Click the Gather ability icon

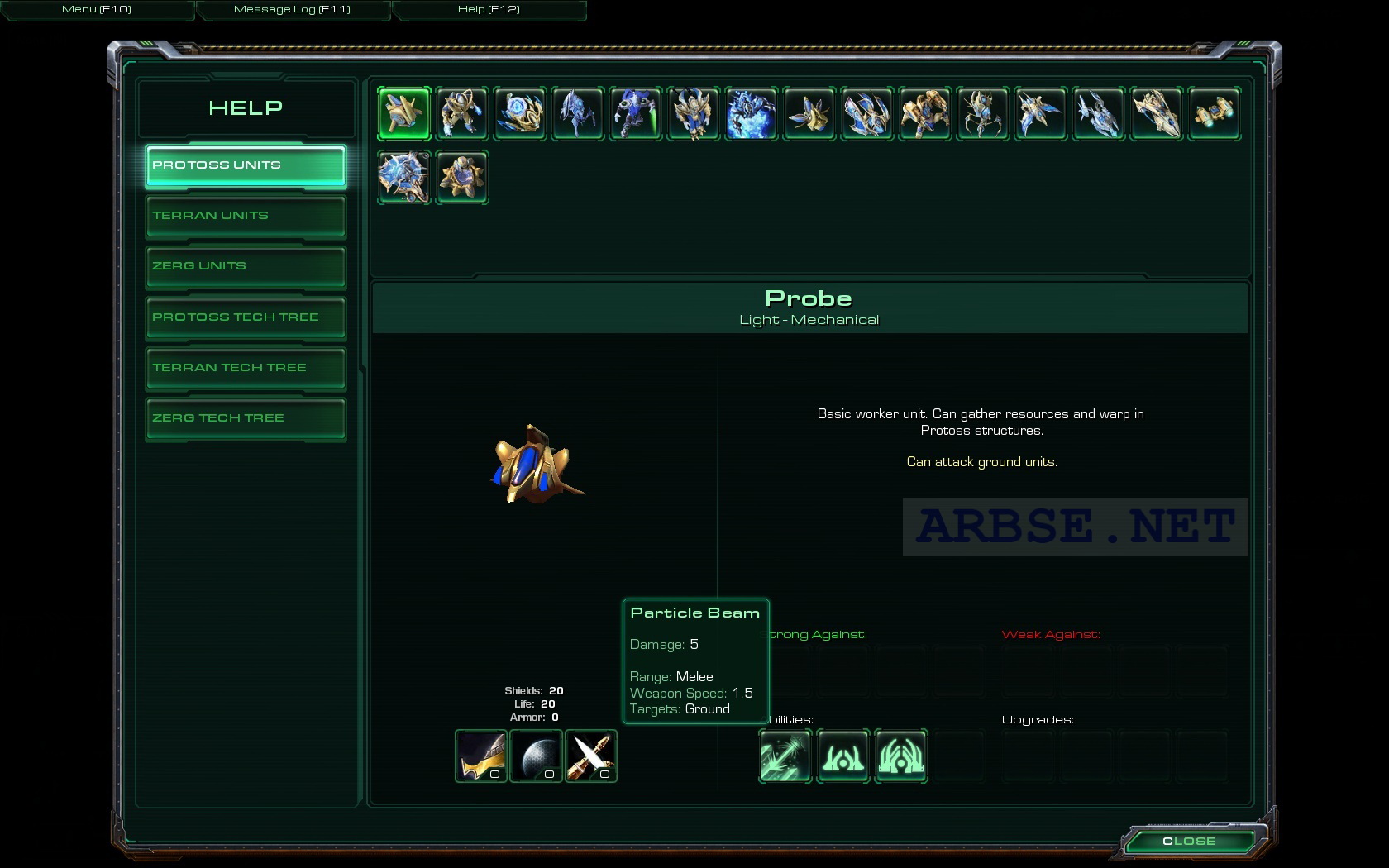[x=785, y=756]
